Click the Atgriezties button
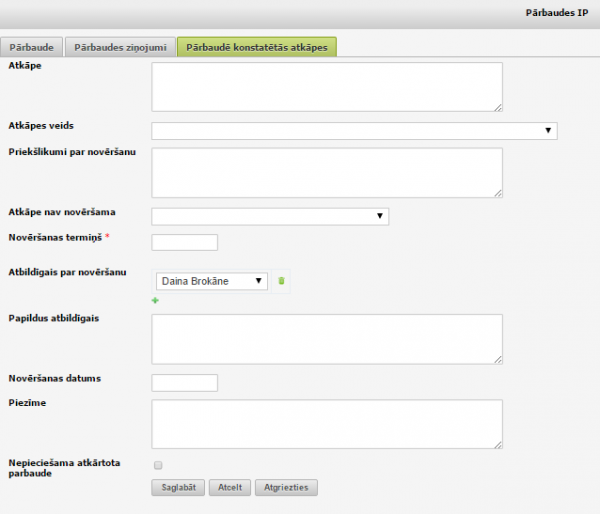The image size is (600, 514). pos(286,488)
